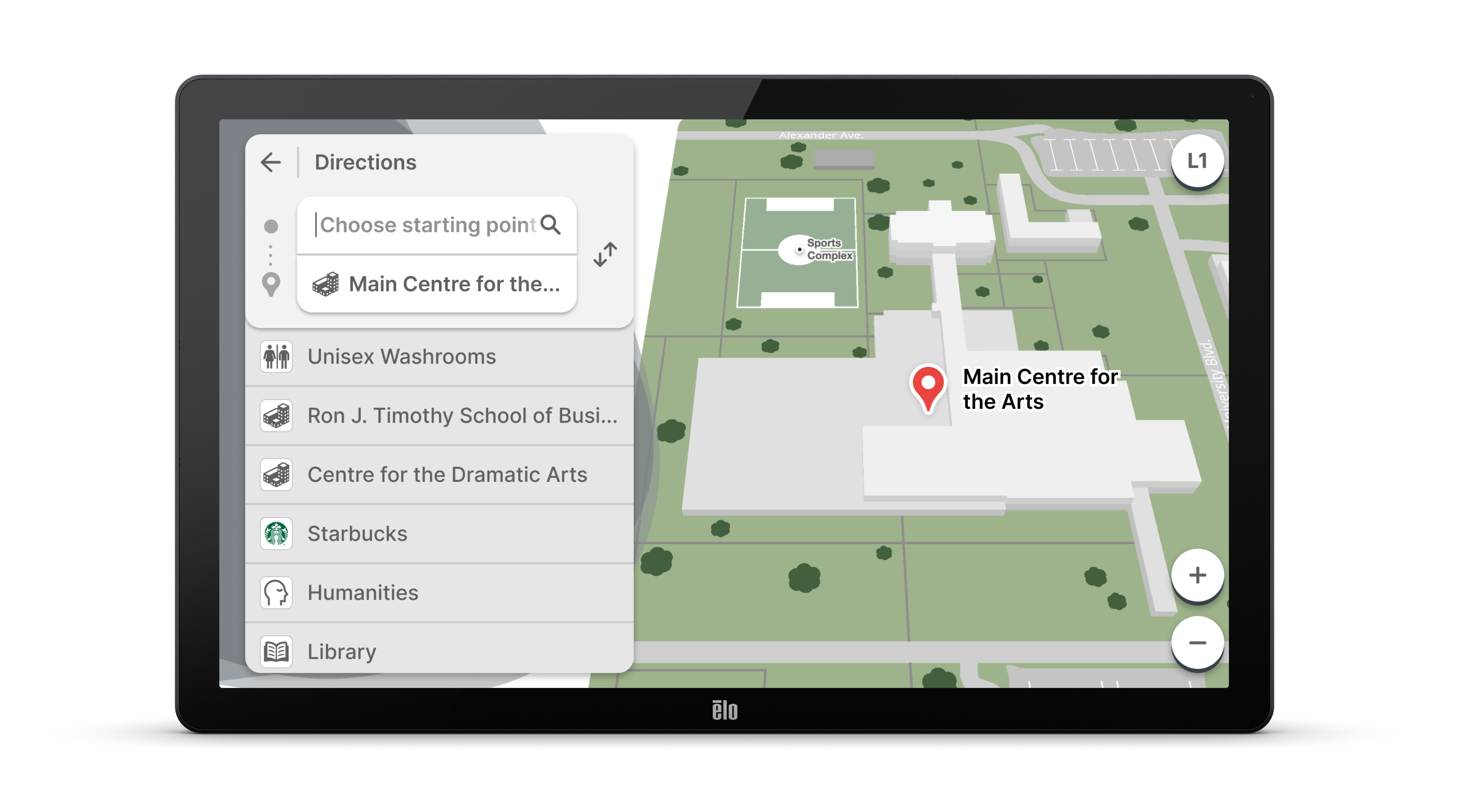
Task: Select Ron J. Timothy School of Business entry
Action: (462, 416)
